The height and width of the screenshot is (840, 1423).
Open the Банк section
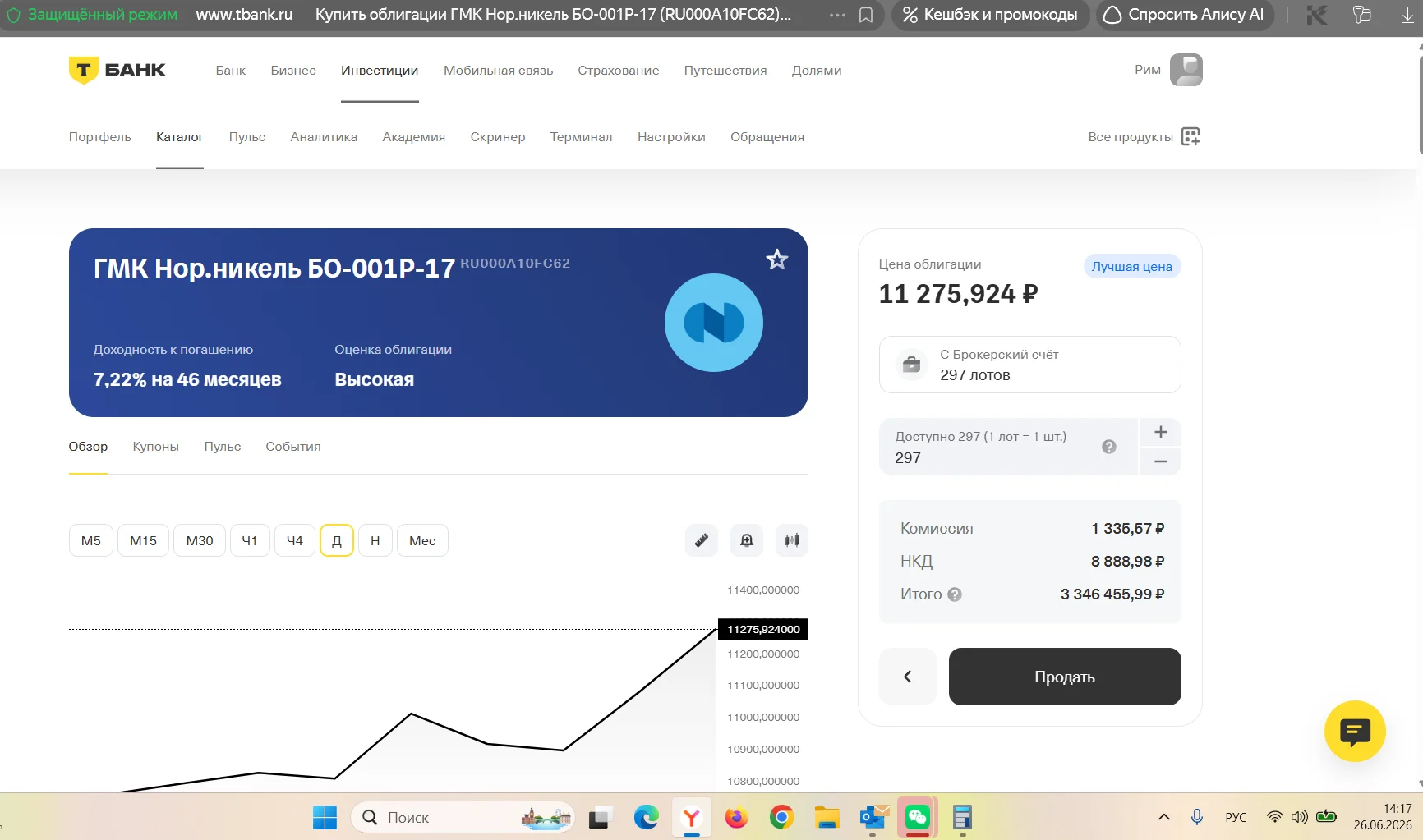(231, 71)
